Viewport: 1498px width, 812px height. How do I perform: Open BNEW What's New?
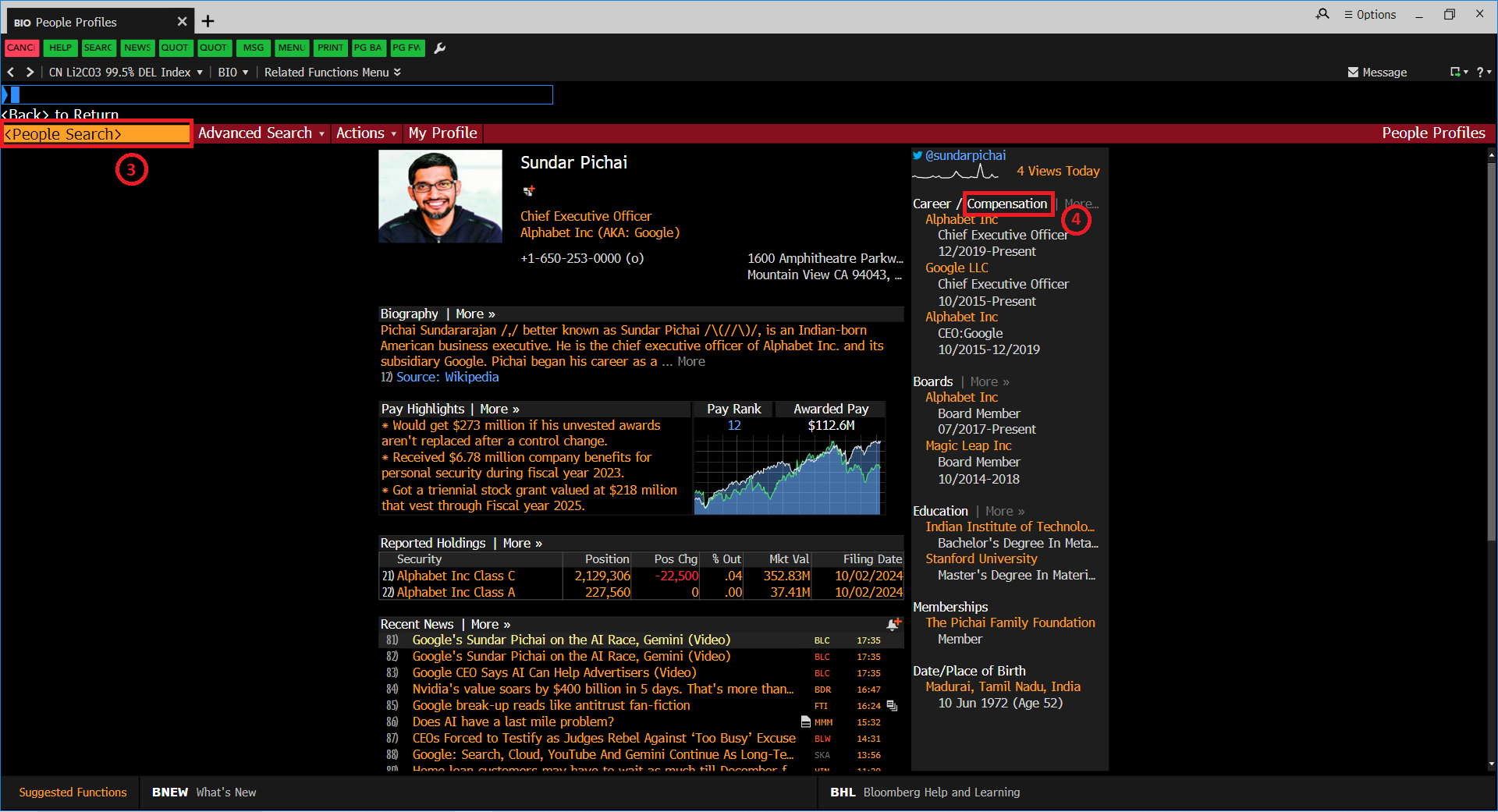204,792
